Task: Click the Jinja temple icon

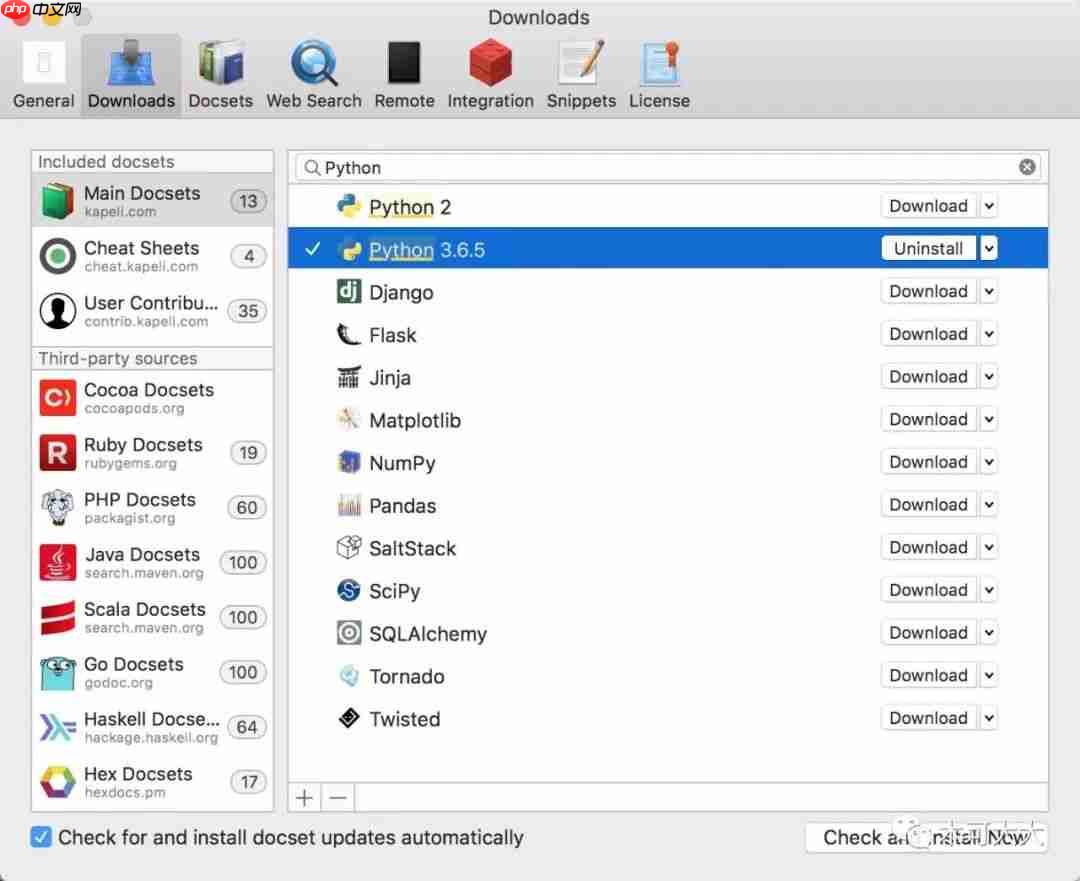Action: (349, 377)
